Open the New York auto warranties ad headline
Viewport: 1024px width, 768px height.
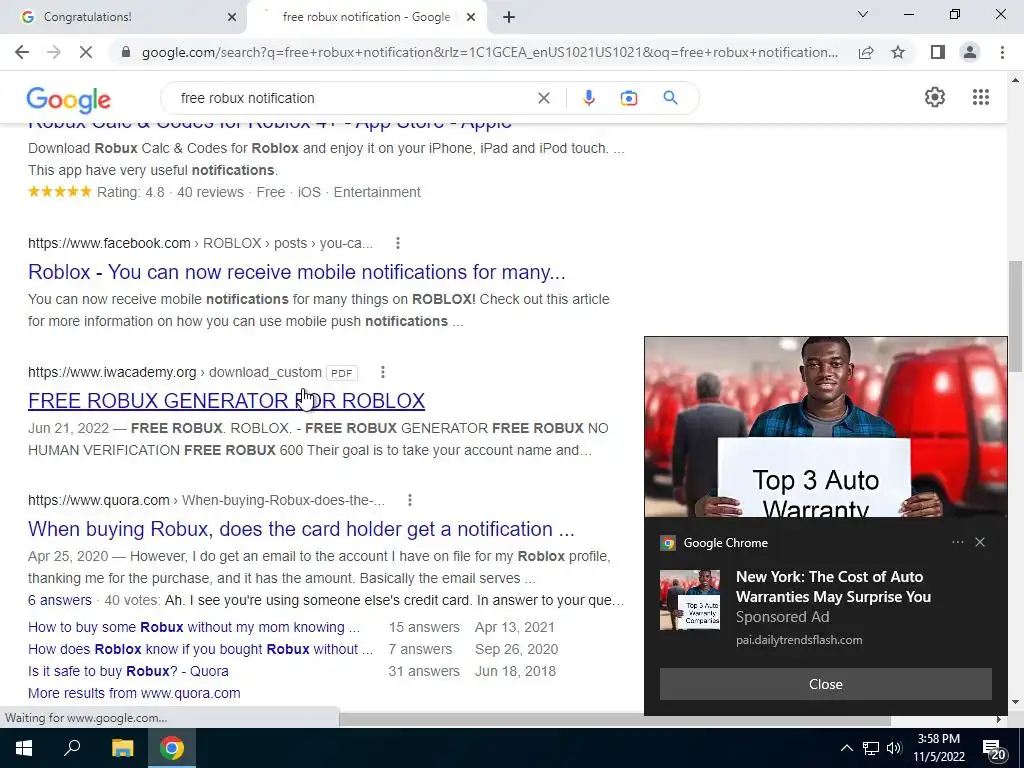coord(833,586)
